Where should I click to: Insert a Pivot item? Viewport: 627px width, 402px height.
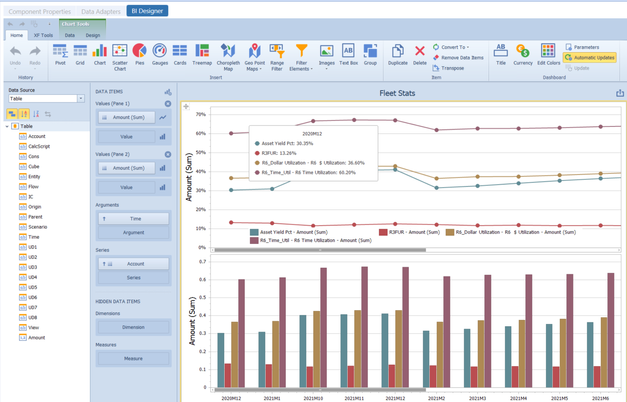click(x=60, y=55)
